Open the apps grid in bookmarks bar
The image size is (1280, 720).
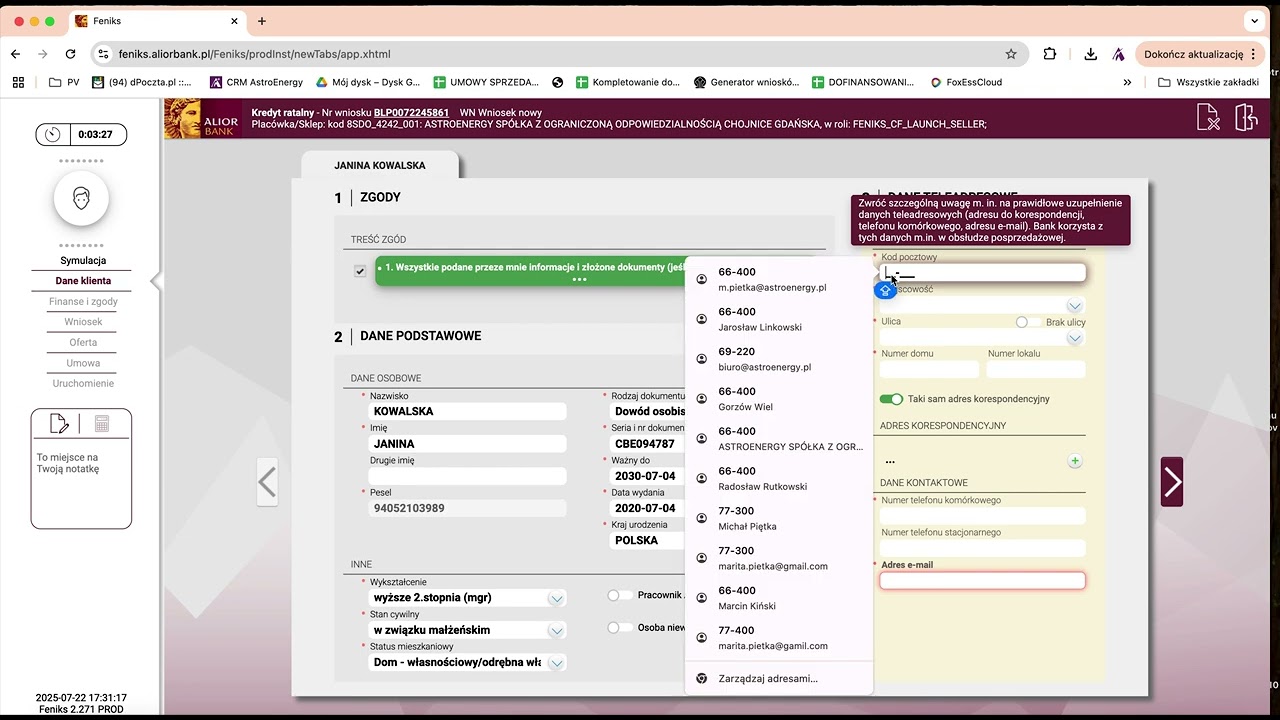(18, 82)
